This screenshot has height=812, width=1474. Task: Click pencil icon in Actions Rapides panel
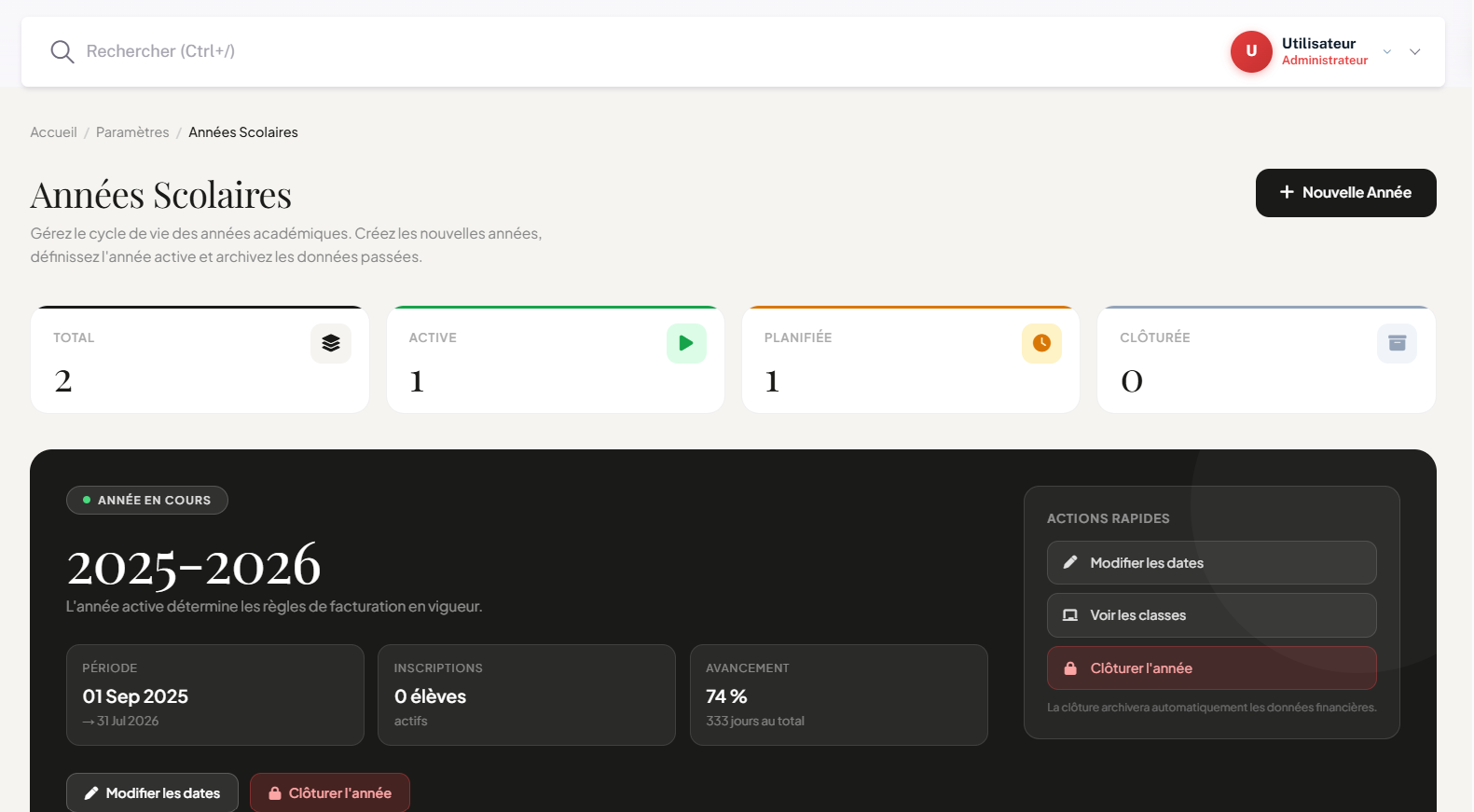click(1070, 562)
